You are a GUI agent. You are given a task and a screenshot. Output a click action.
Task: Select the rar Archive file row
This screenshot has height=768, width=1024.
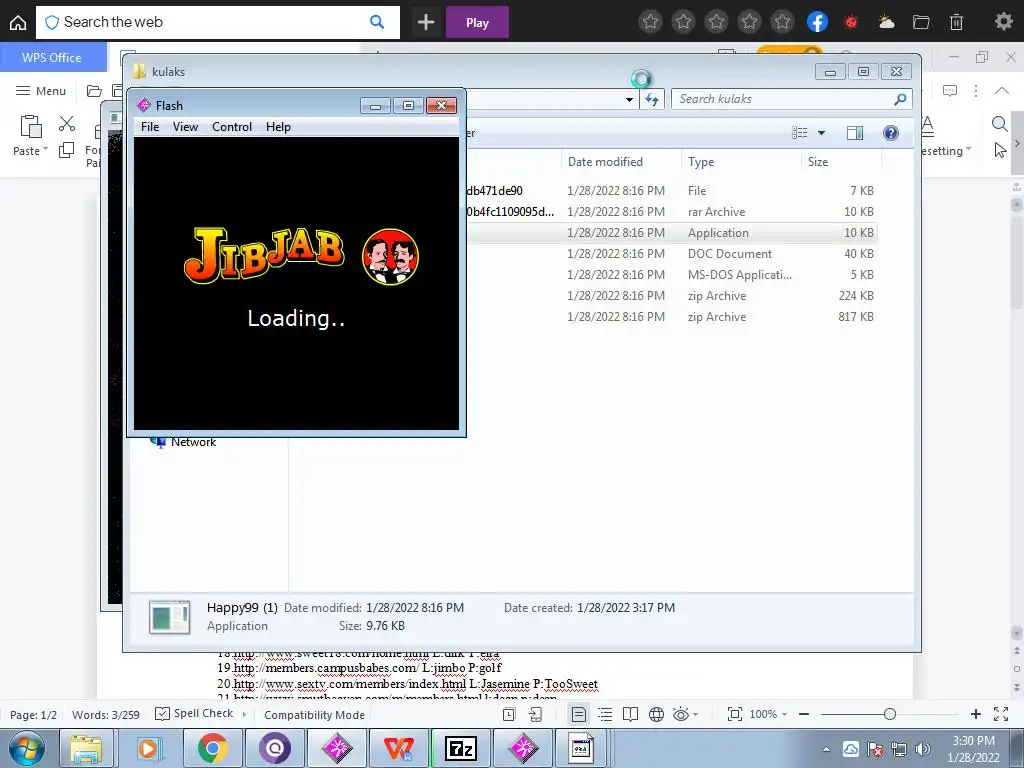[x=670, y=212]
